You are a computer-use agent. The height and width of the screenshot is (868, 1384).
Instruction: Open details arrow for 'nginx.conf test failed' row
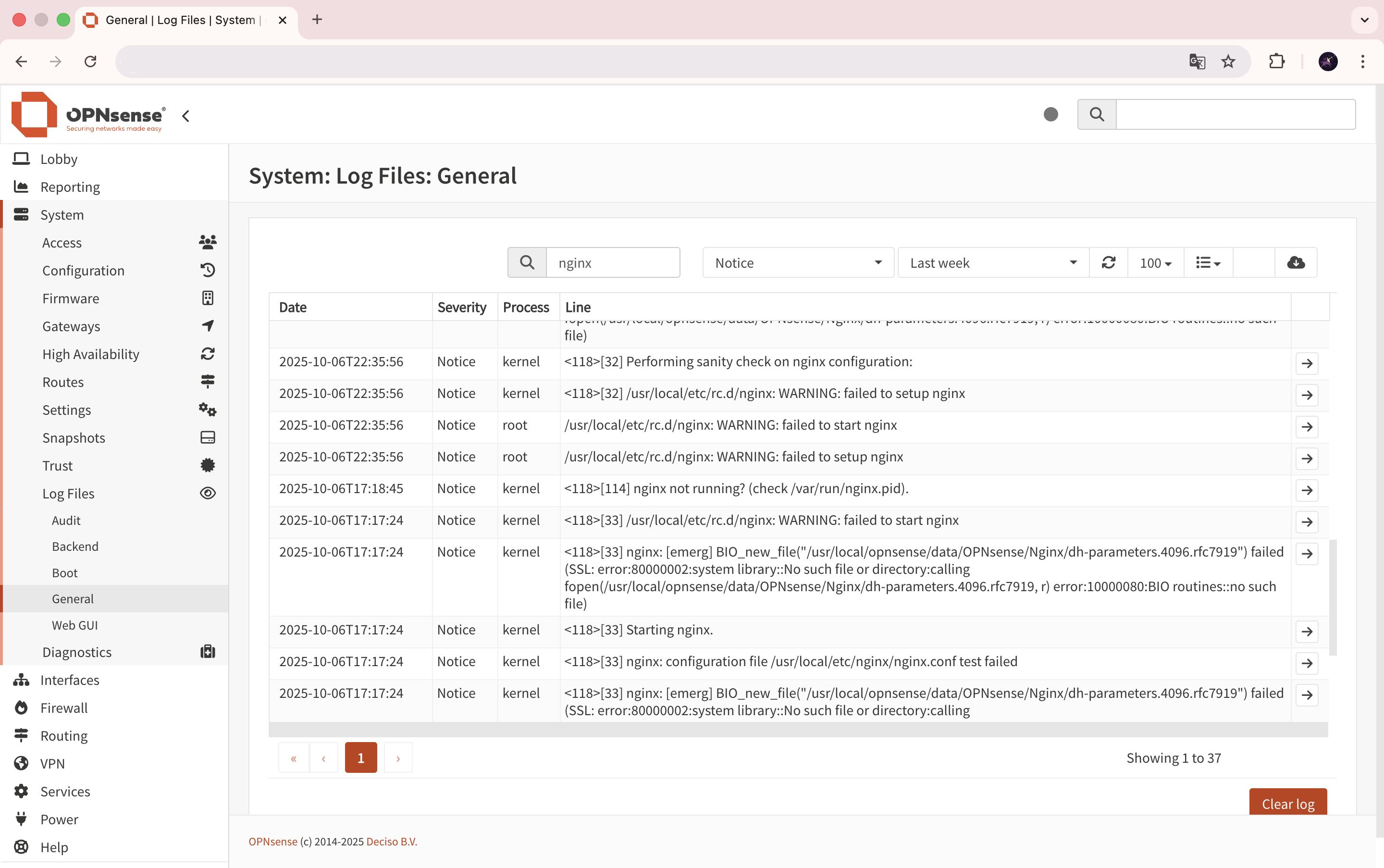click(x=1307, y=663)
